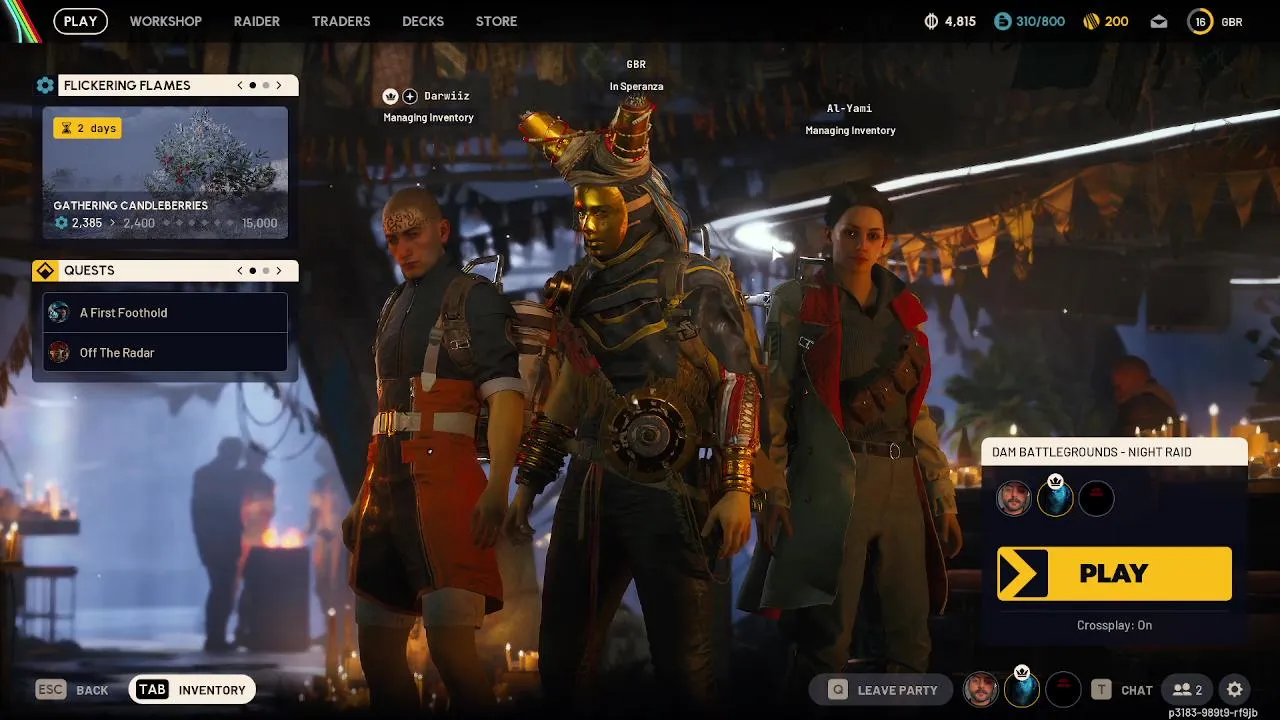The width and height of the screenshot is (1280, 720).
Task: Click the red hat avatar in map panel
Action: [1096, 498]
